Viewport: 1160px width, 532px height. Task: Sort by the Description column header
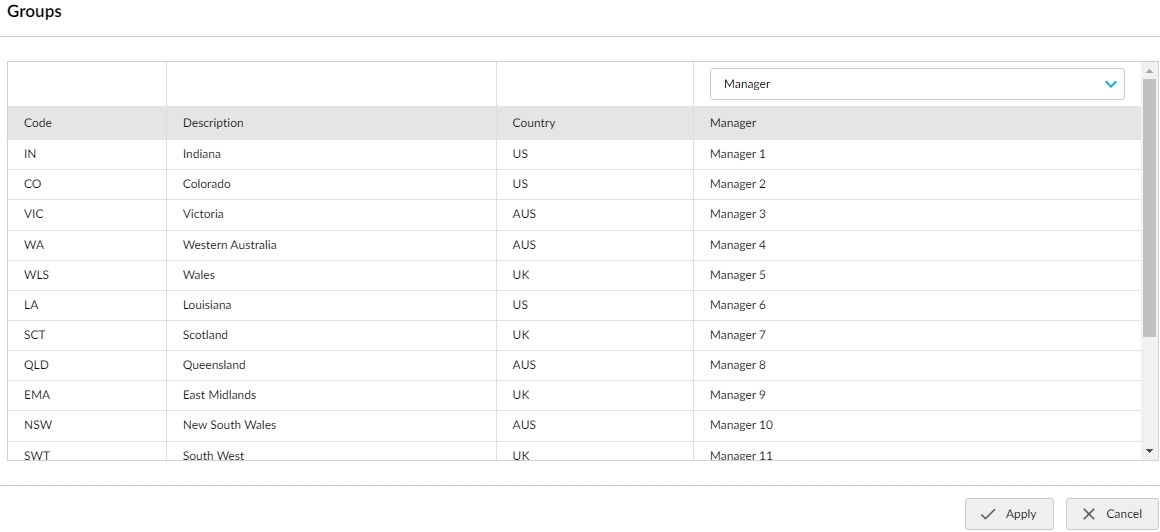[x=213, y=123]
